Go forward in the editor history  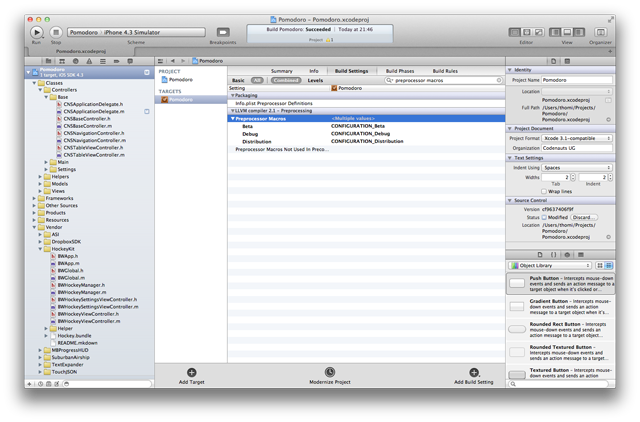point(183,61)
